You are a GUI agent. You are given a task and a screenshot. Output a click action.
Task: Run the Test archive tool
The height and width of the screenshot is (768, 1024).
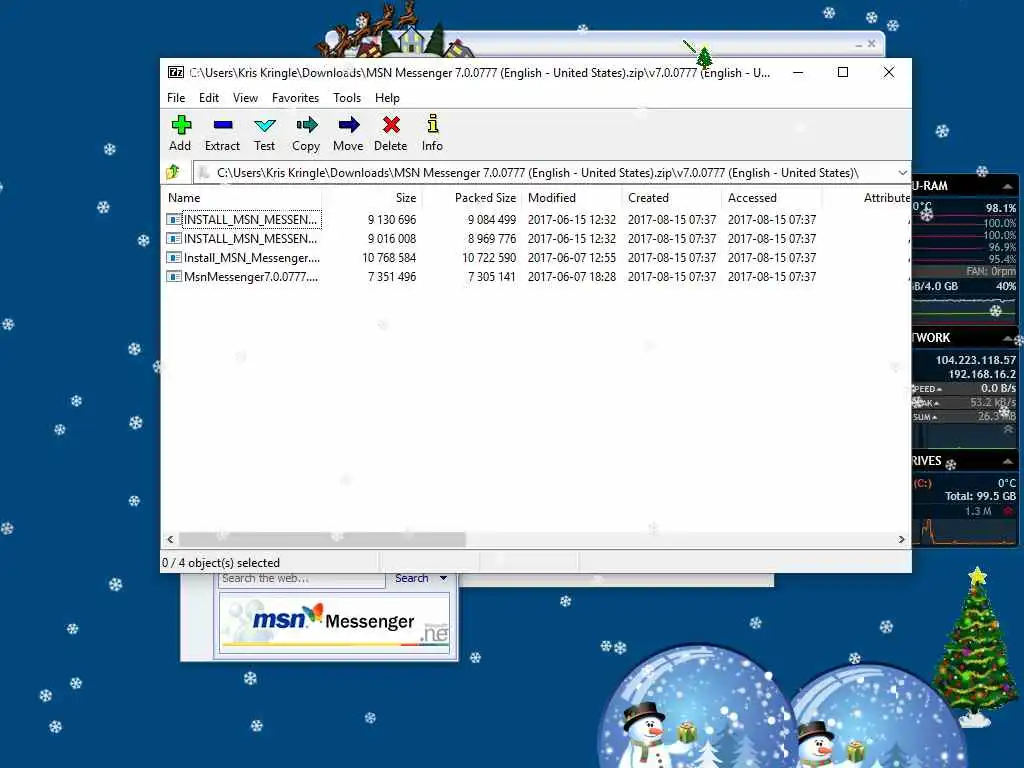tap(264, 125)
